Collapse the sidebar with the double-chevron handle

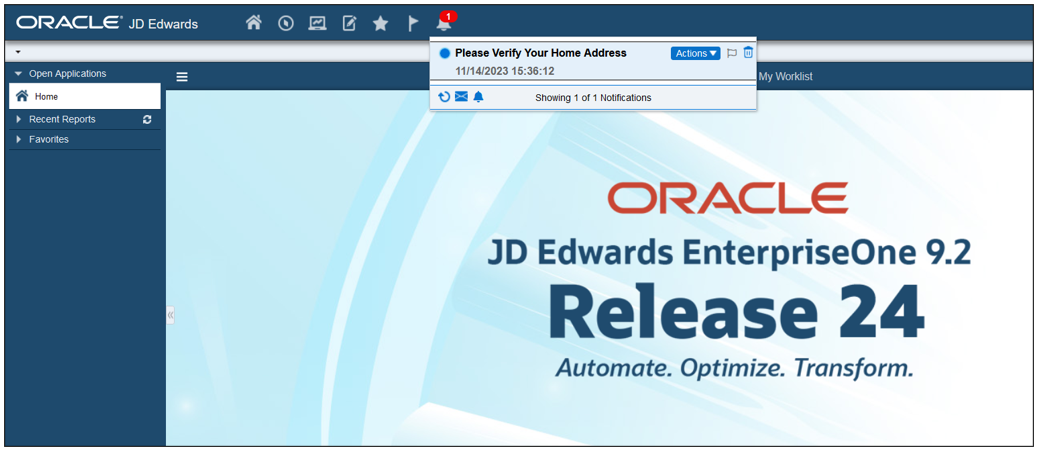click(x=170, y=315)
